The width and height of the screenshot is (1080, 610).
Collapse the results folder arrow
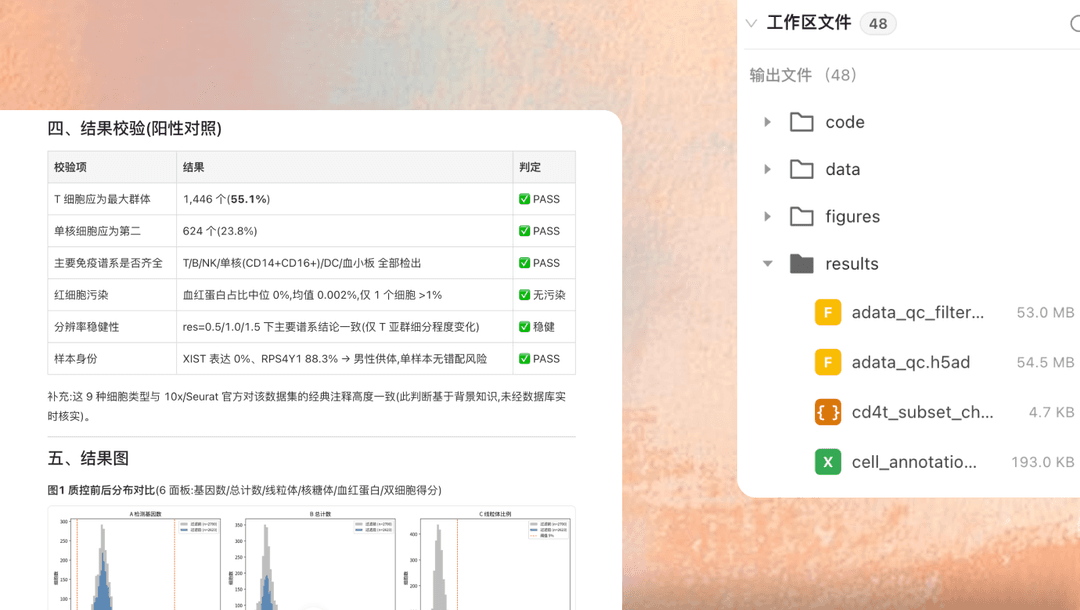click(767, 264)
